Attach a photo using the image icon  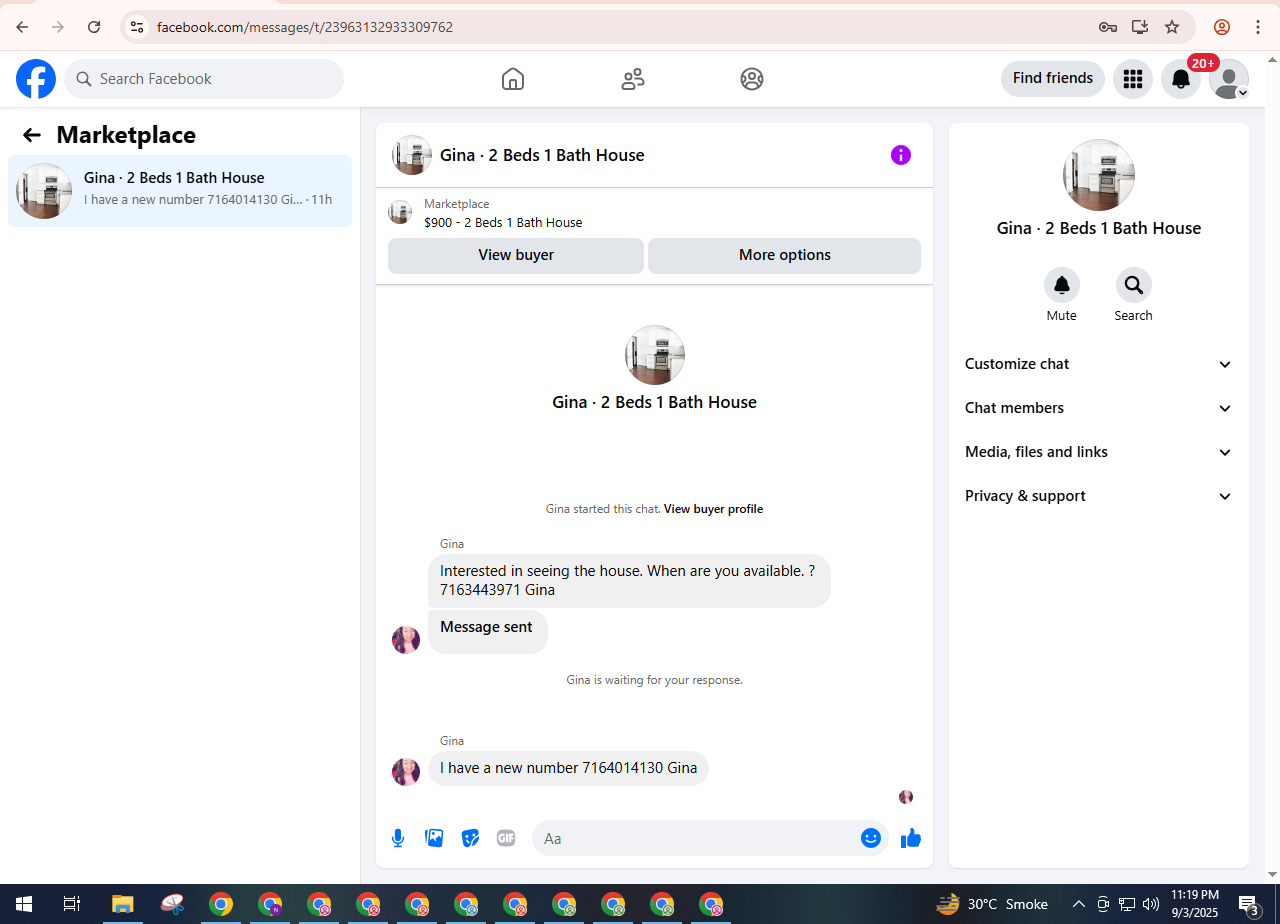coord(434,838)
